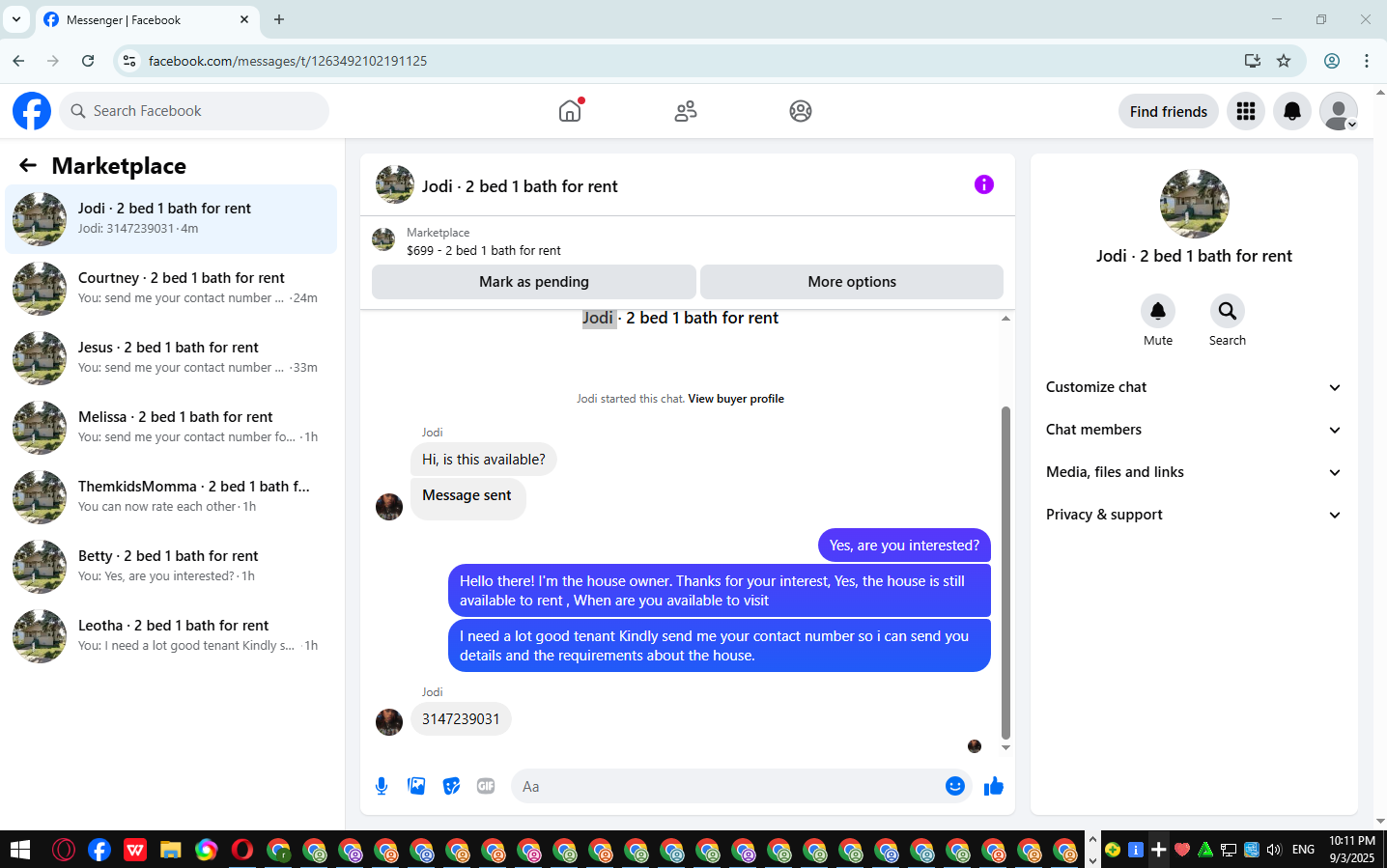The image size is (1387, 868).
Task: Click the "Hi, is this available?" message
Action: [484, 460]
